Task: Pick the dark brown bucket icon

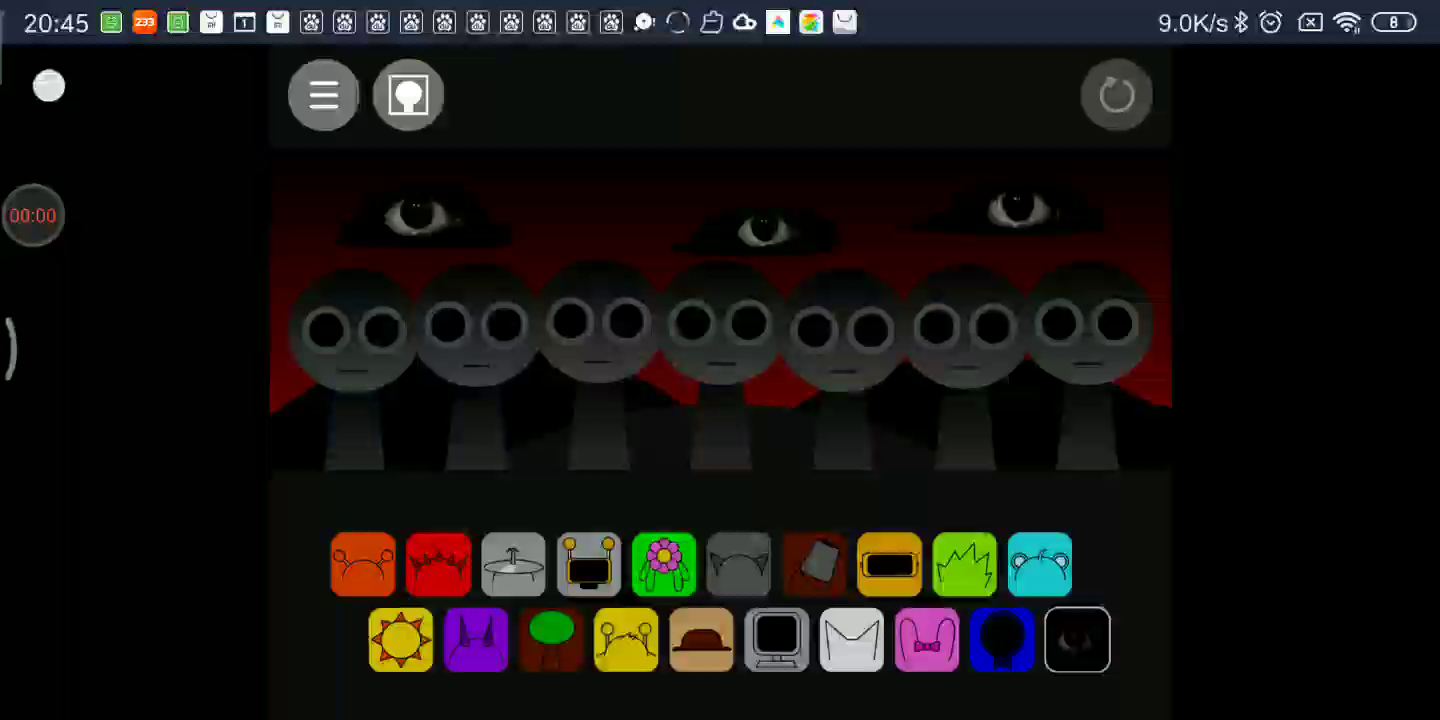Action: (x=814, y=565)
